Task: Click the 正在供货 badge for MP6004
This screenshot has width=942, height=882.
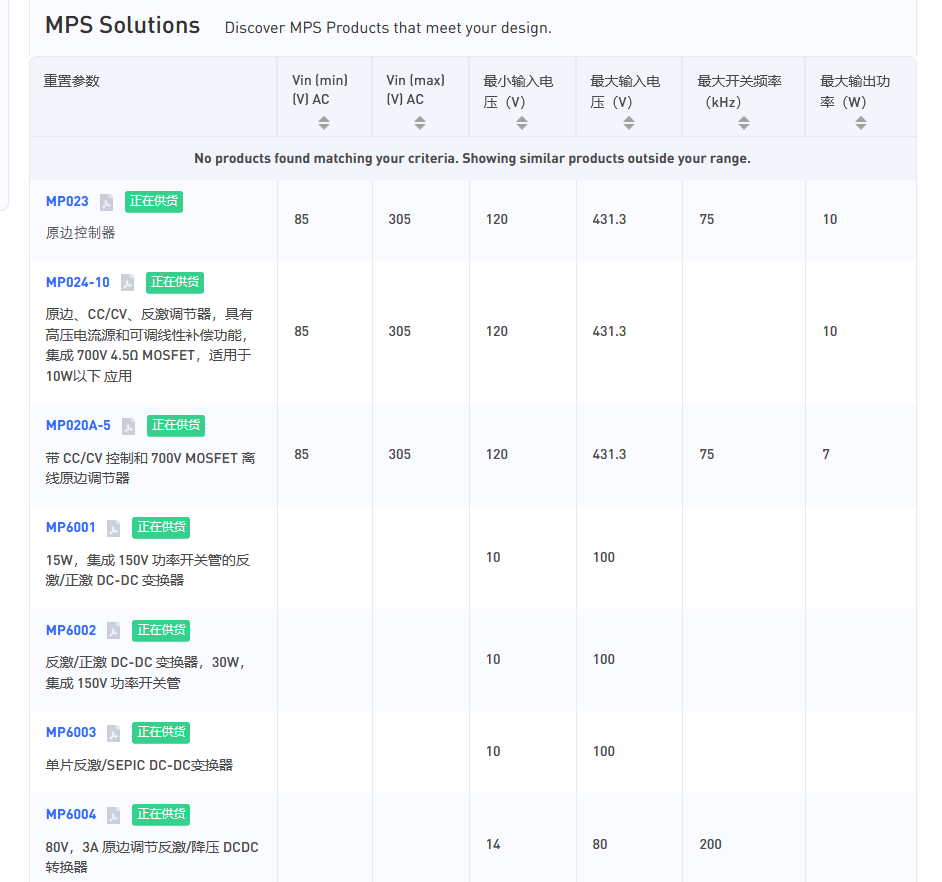Action: [161, 815]
